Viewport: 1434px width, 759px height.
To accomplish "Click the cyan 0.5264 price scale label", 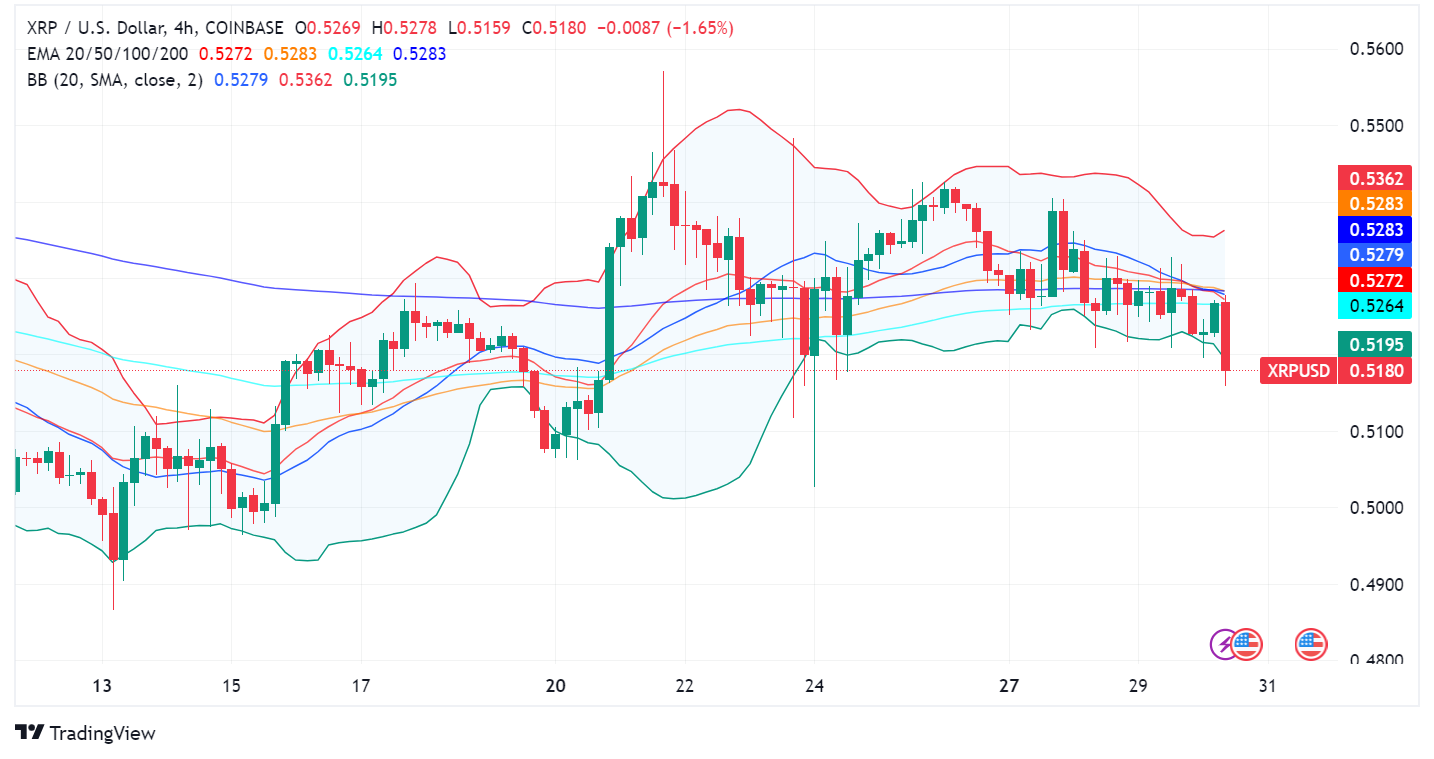I will [1375, 306].
